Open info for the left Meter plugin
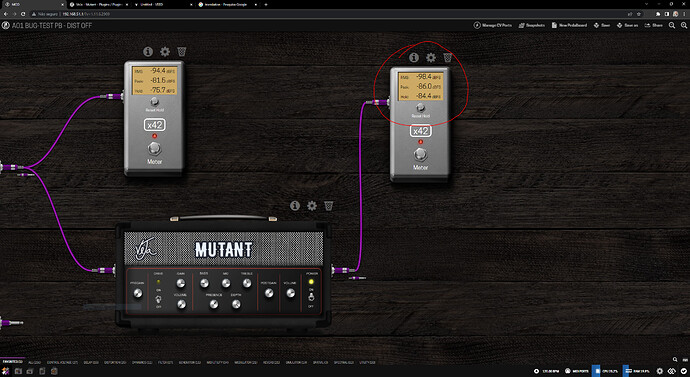690x377 pixels. 148,51
